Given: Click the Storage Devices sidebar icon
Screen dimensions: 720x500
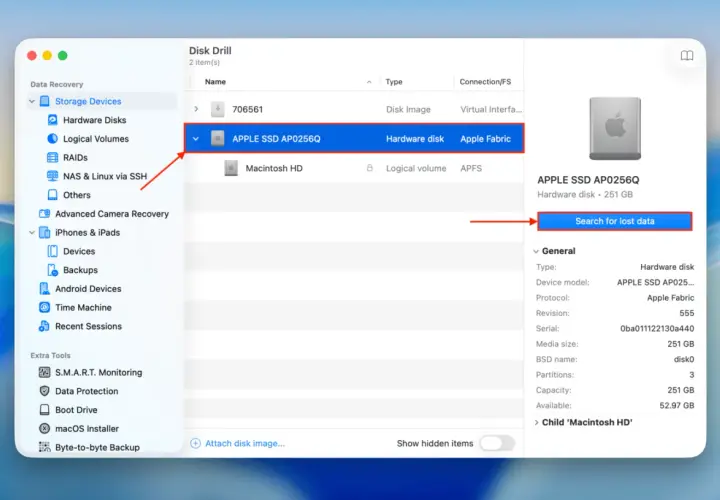Looking at the screenshot, I should [x=45, y=101].
